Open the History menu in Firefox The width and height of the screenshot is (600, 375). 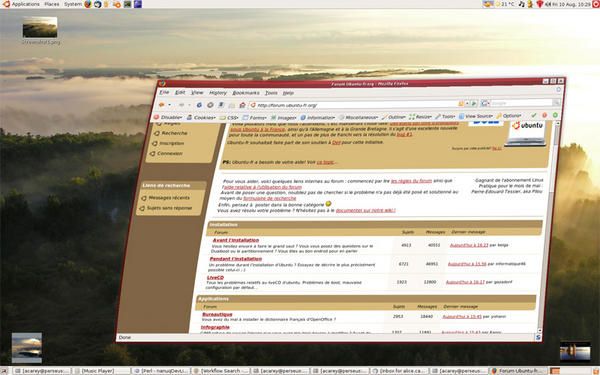[218, 93]
